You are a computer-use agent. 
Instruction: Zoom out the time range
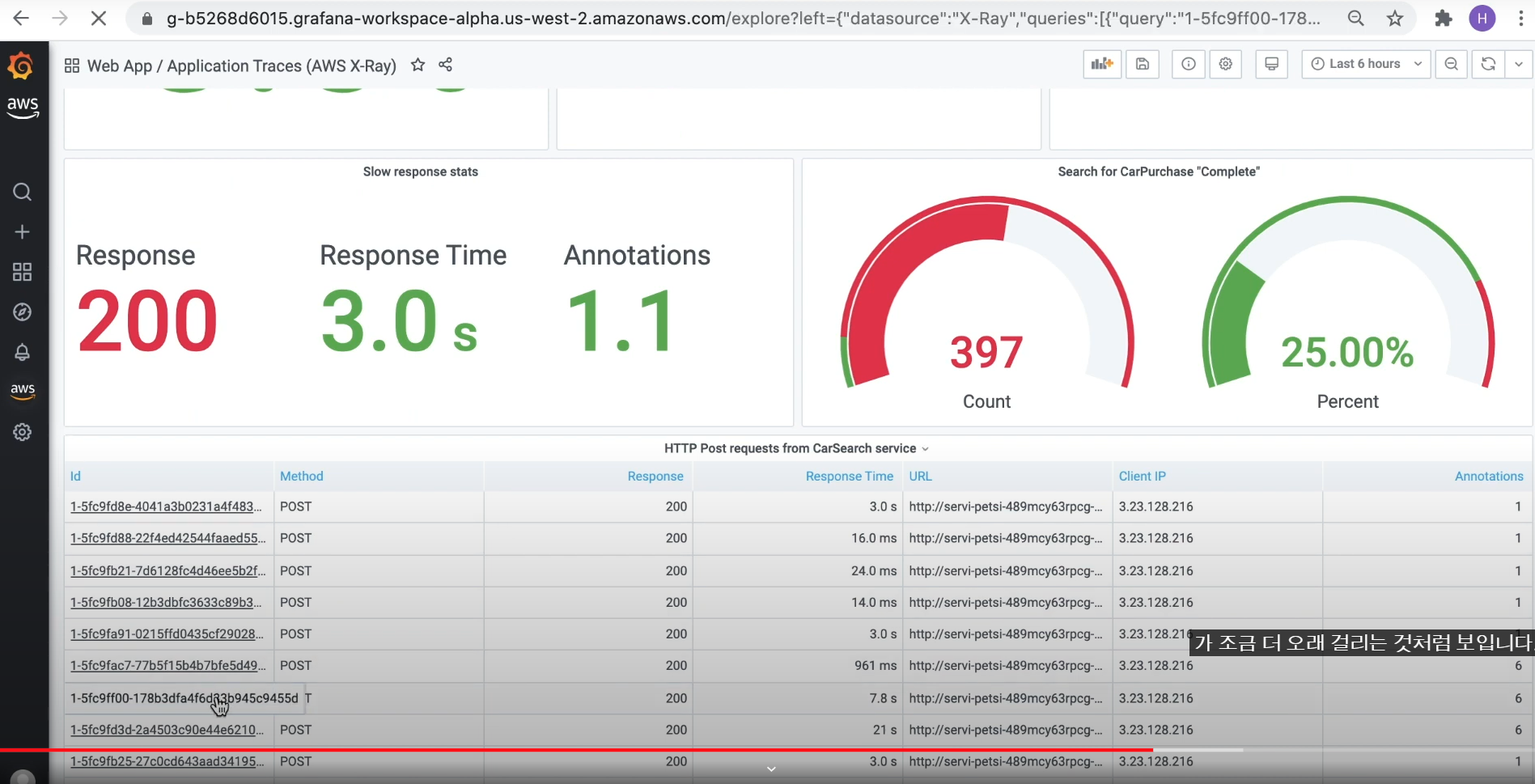[1452, 64]
